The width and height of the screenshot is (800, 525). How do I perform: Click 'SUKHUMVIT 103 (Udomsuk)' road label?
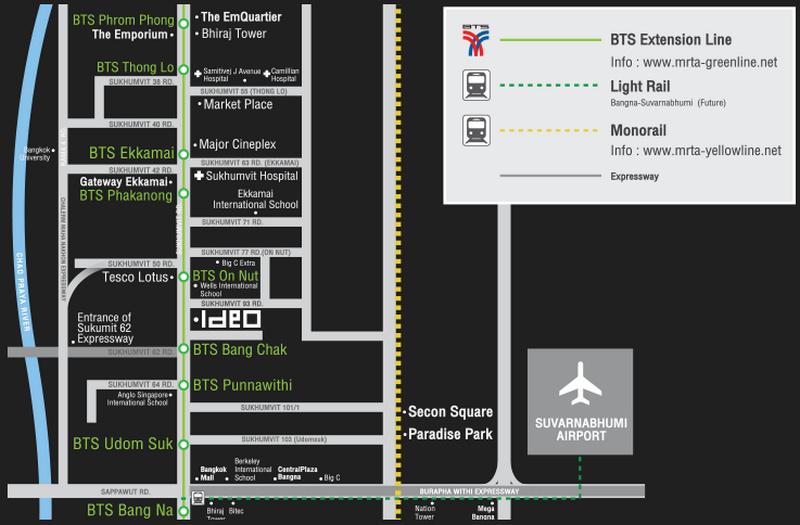[x=284, y=439]
